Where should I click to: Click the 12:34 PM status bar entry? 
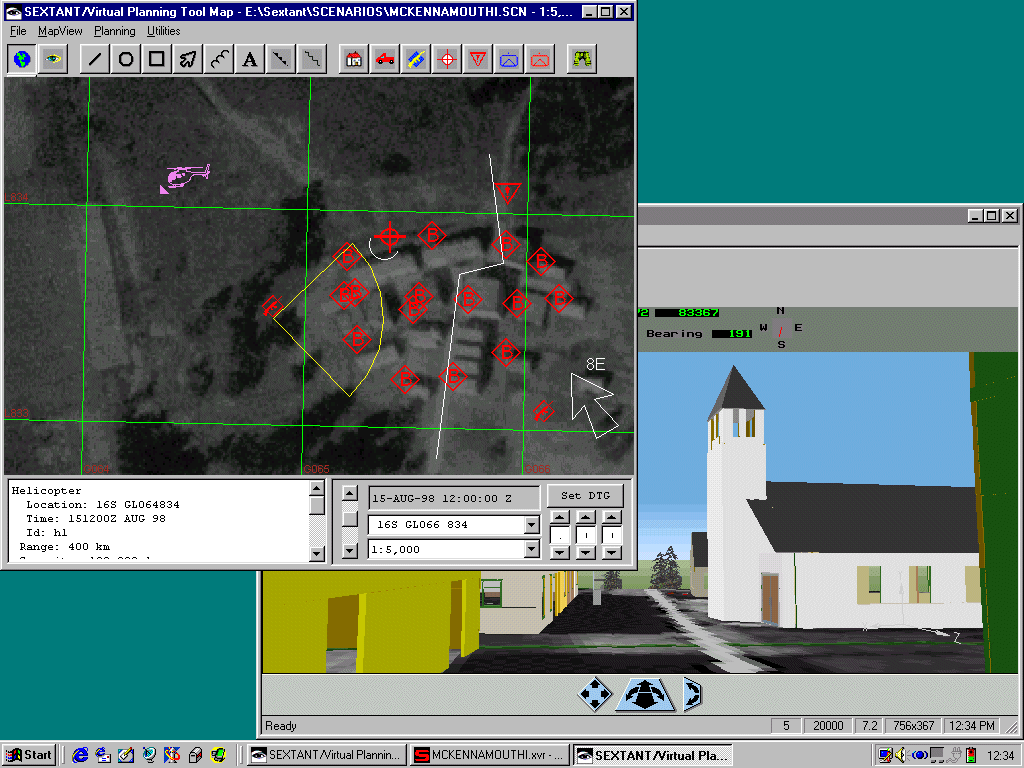click(972, 726)
